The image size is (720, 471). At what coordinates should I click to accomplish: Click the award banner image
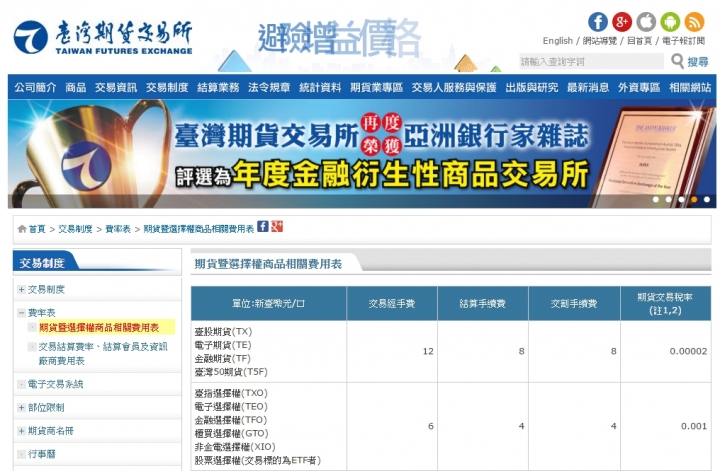(362, 154)
